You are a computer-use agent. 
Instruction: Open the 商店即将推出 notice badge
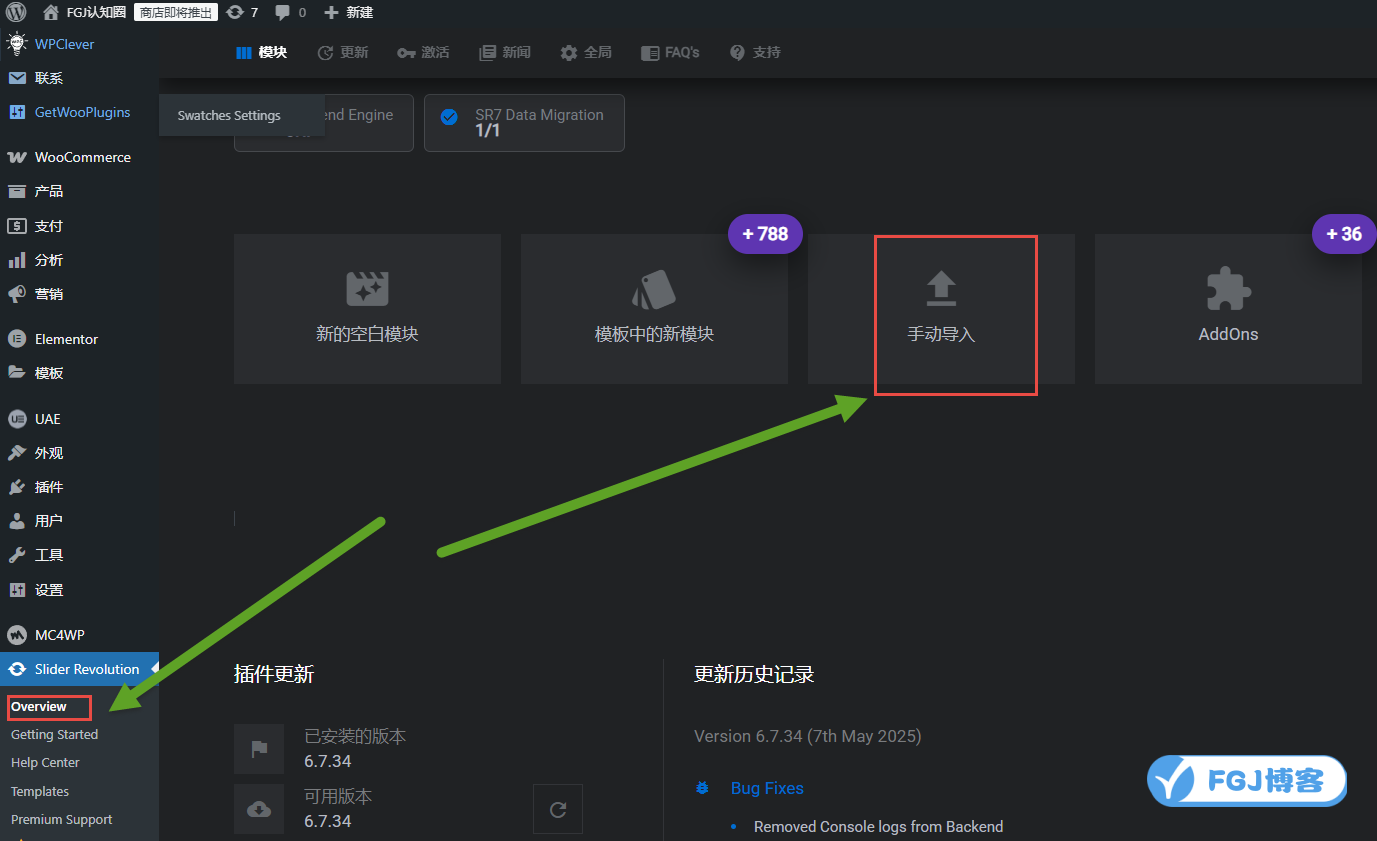click(176, 12)
